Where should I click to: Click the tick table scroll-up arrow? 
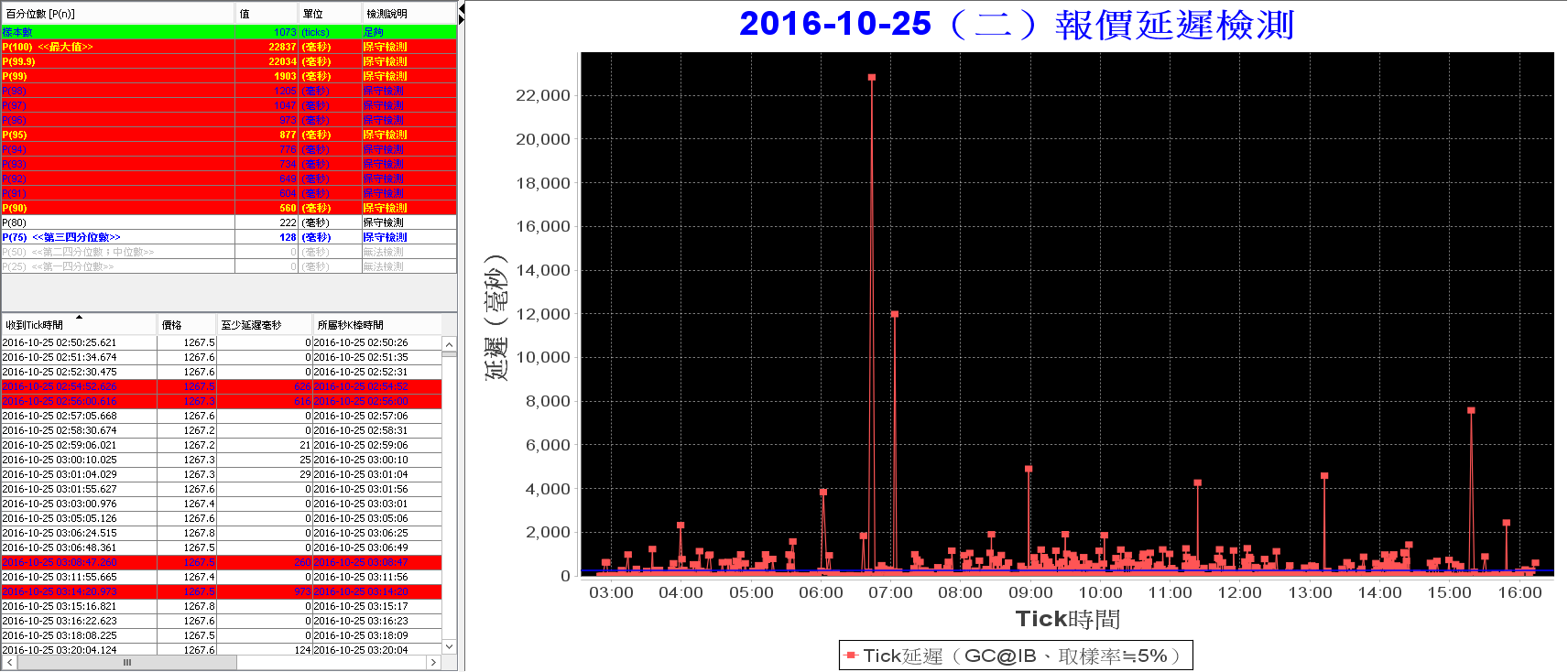[449, 345]
